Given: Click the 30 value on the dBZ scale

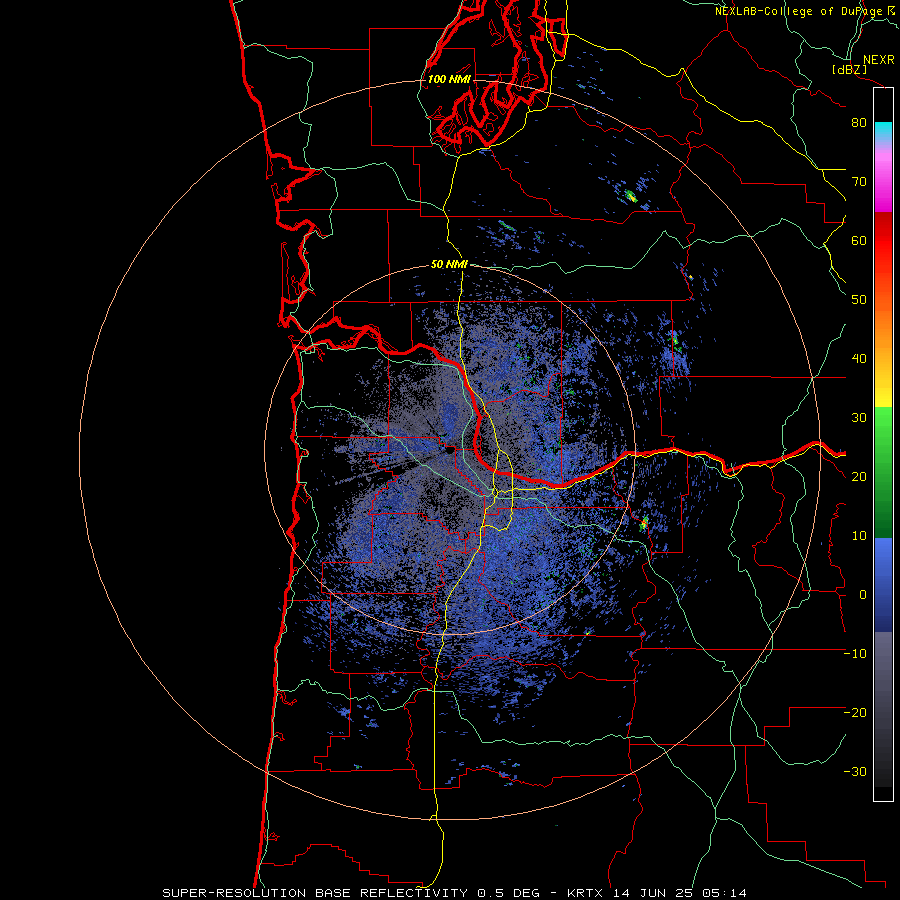Looking at the screenshot, I should (x=859, y=418).
